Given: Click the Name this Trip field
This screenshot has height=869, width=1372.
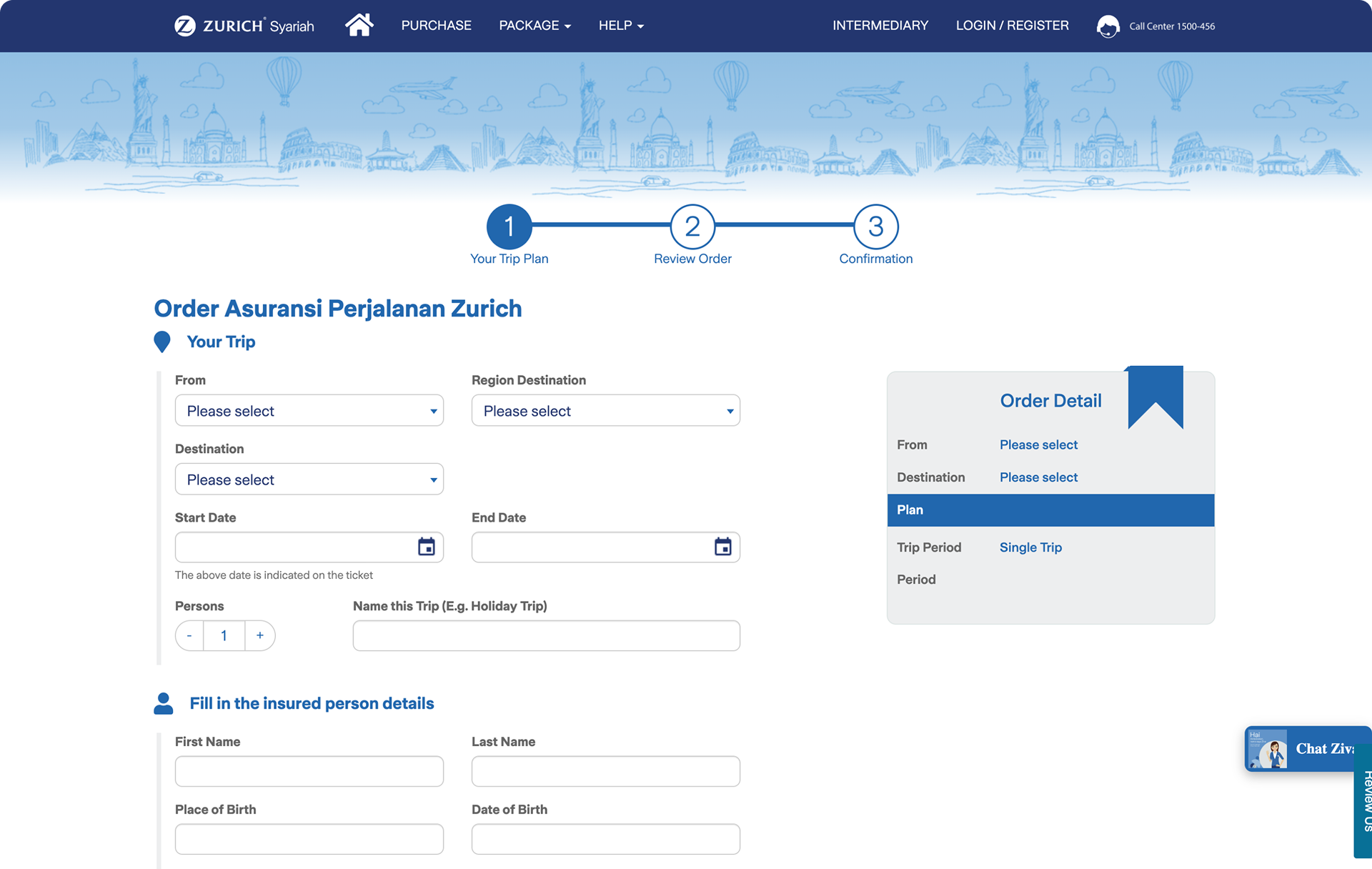Looking at the screenshot, I should point(547,636).
